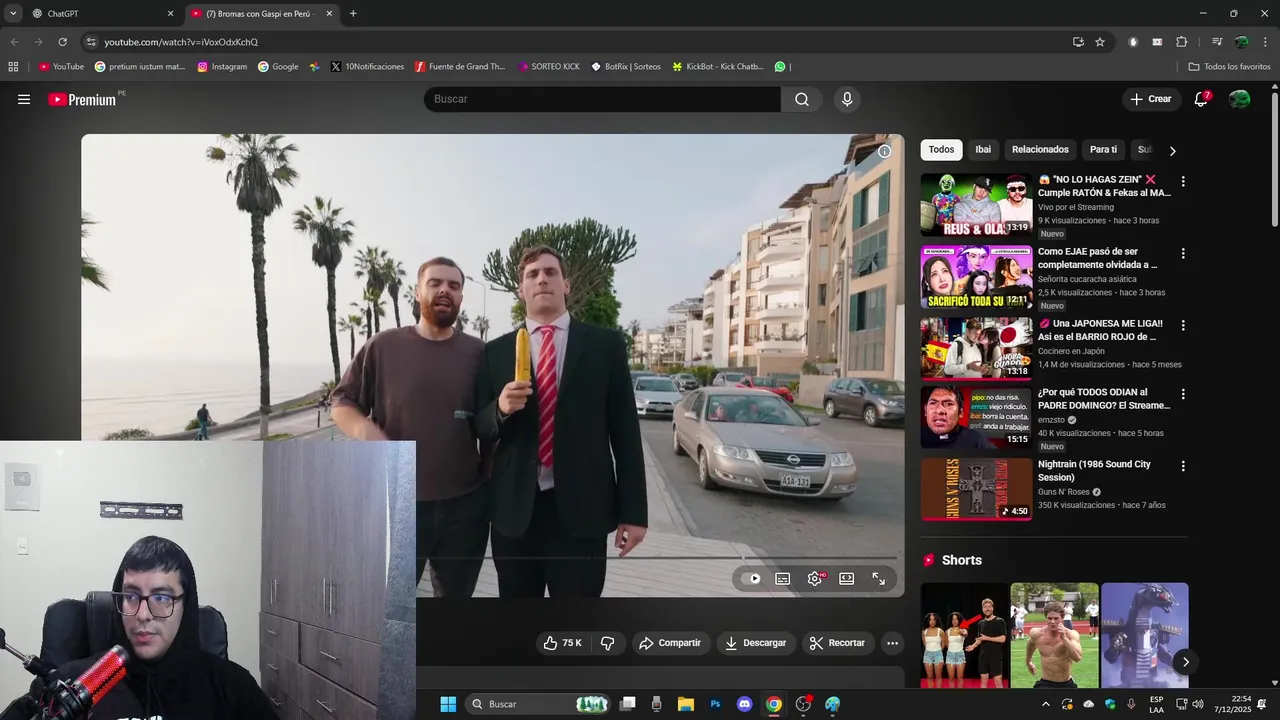Focus the YouTube Buscar search field

pos(602,99)
